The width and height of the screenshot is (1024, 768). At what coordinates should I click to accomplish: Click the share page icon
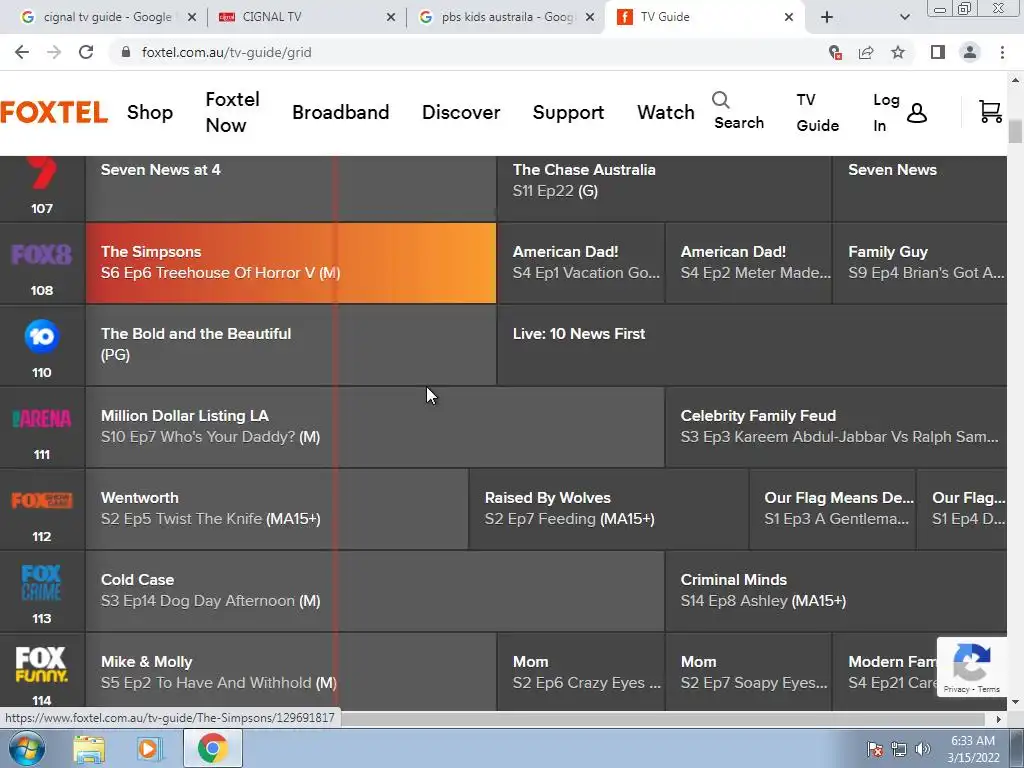pyautogui.click(x=866, y=52)
